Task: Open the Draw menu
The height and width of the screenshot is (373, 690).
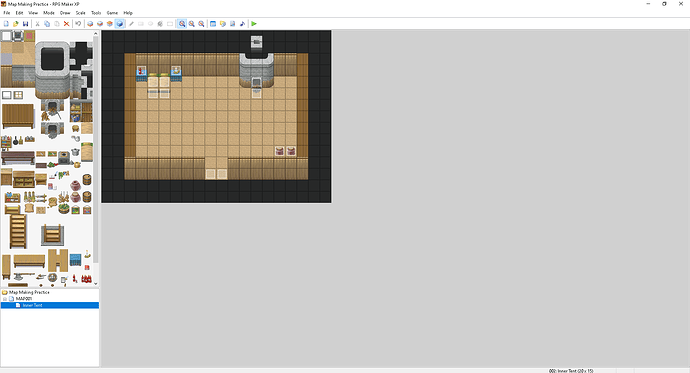Action: click(x=65, y=13)
